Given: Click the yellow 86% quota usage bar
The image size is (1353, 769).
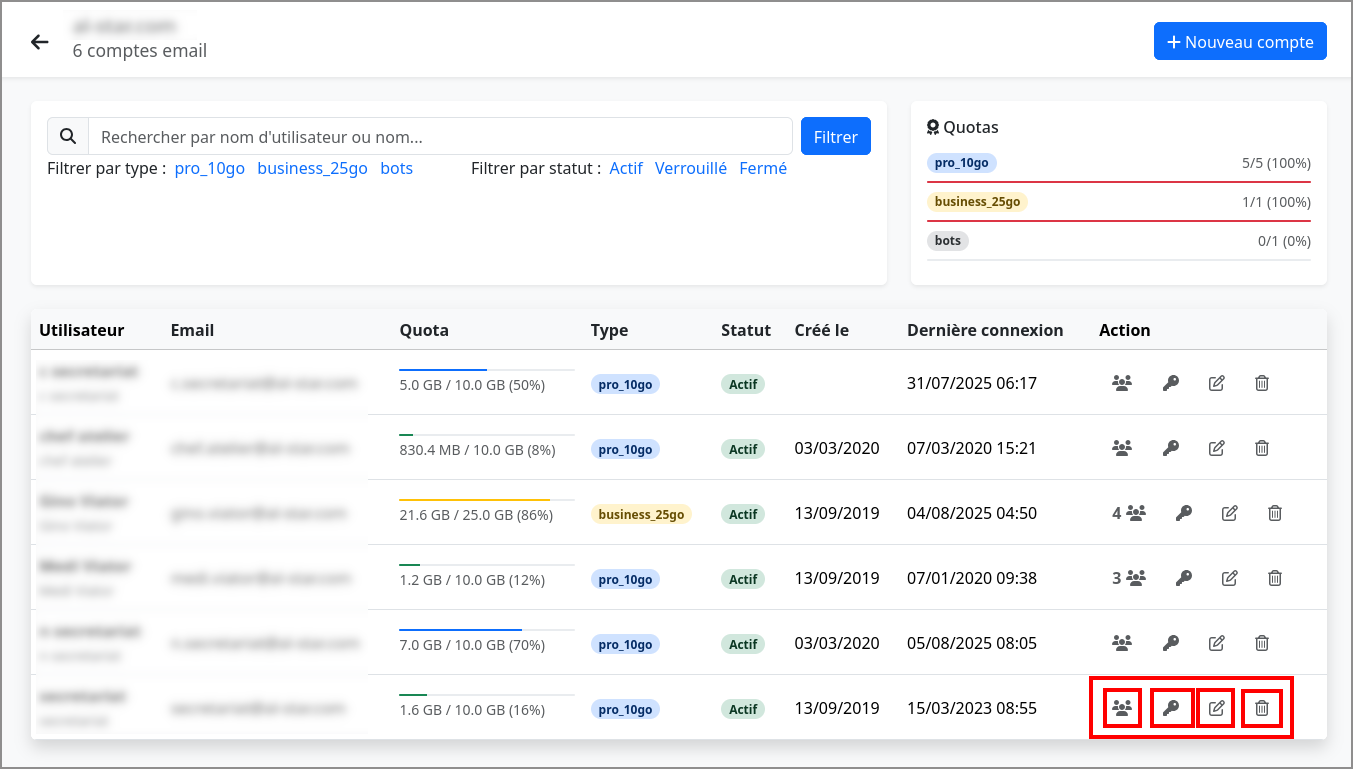Looking at the screenshot, I should pos(475,500).
